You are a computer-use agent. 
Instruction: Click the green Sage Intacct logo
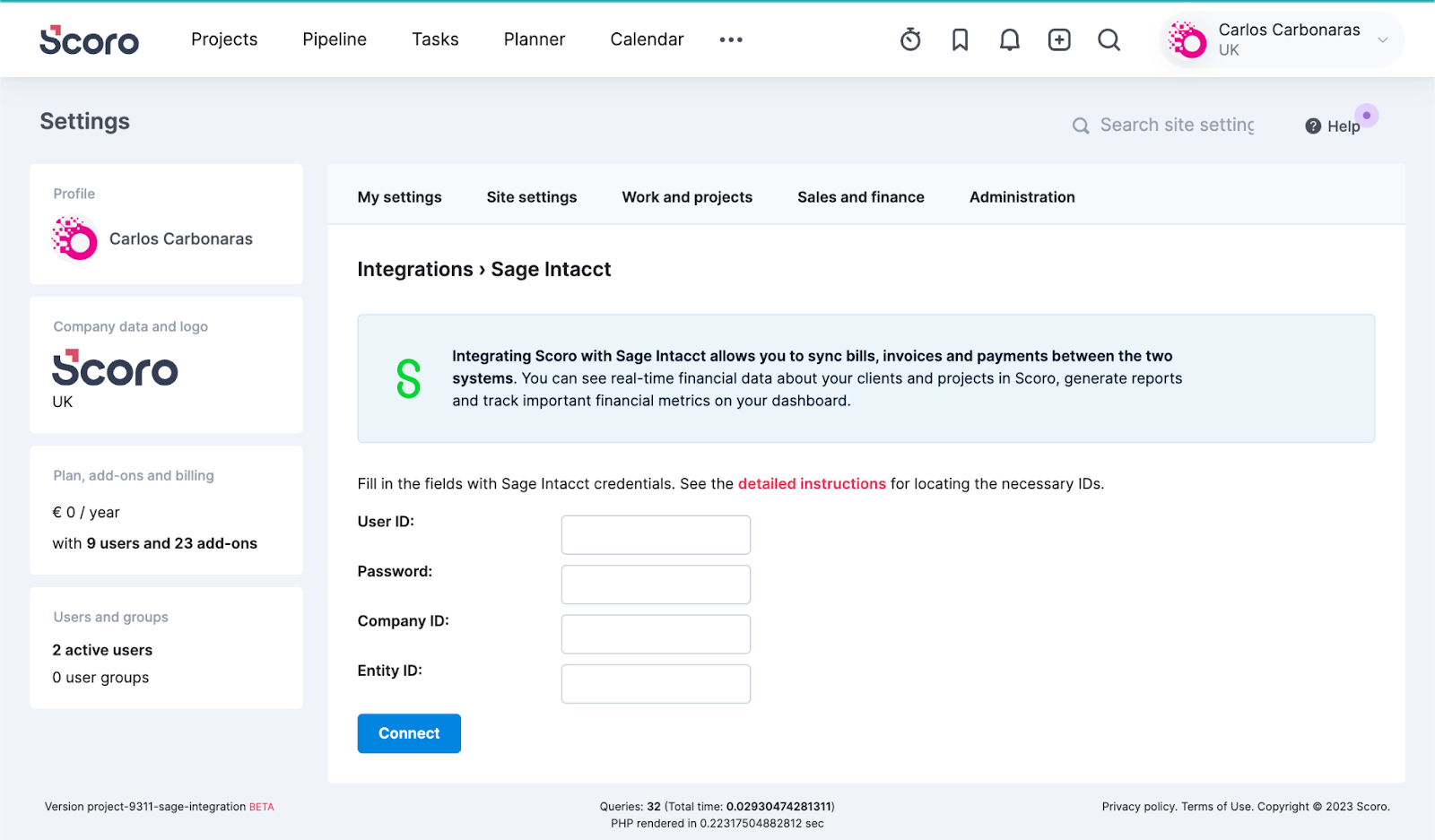[408, 378]
